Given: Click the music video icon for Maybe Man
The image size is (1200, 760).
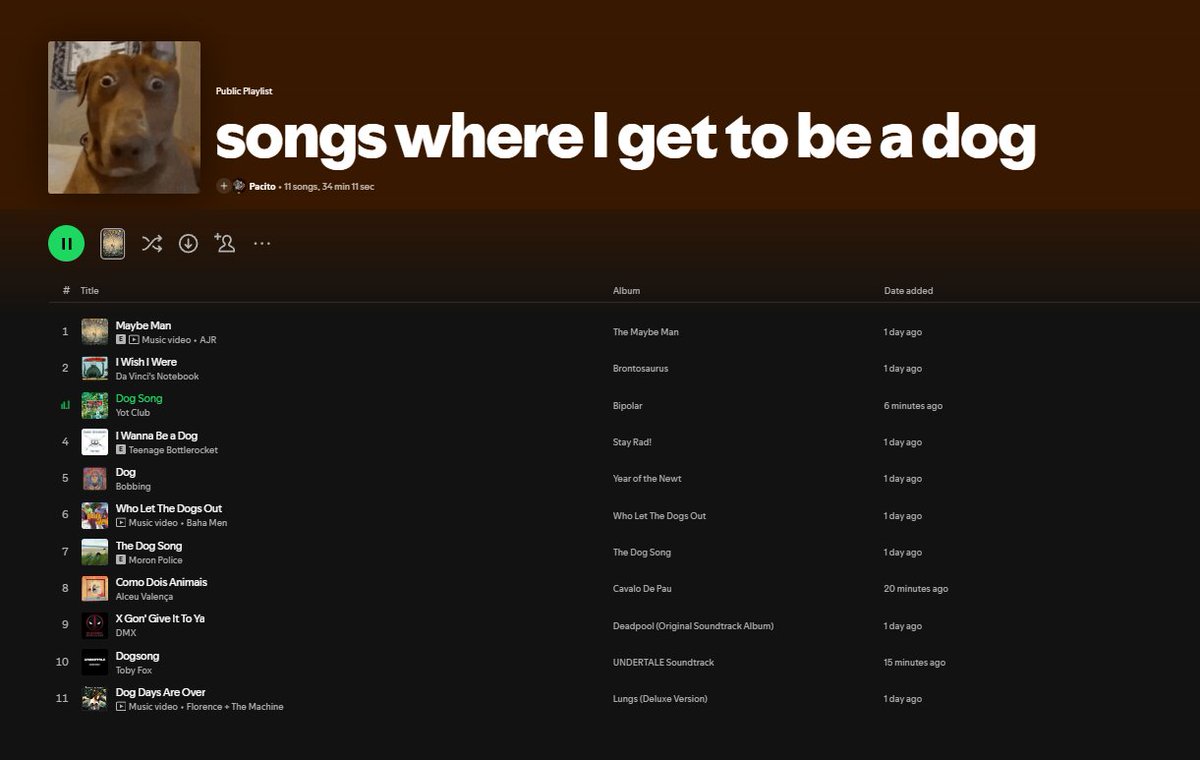Looking at the screenshot, I should click(x=134, y=340).
